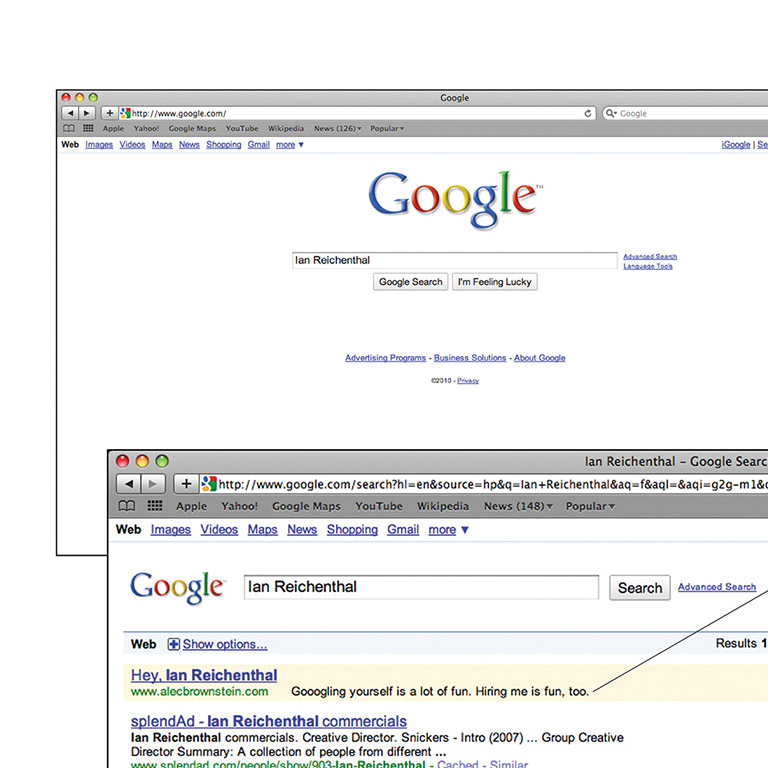Click the www.alecbrownstein.com green URL
This screenshot has width=768, height=768.
(x=199, y=691)
